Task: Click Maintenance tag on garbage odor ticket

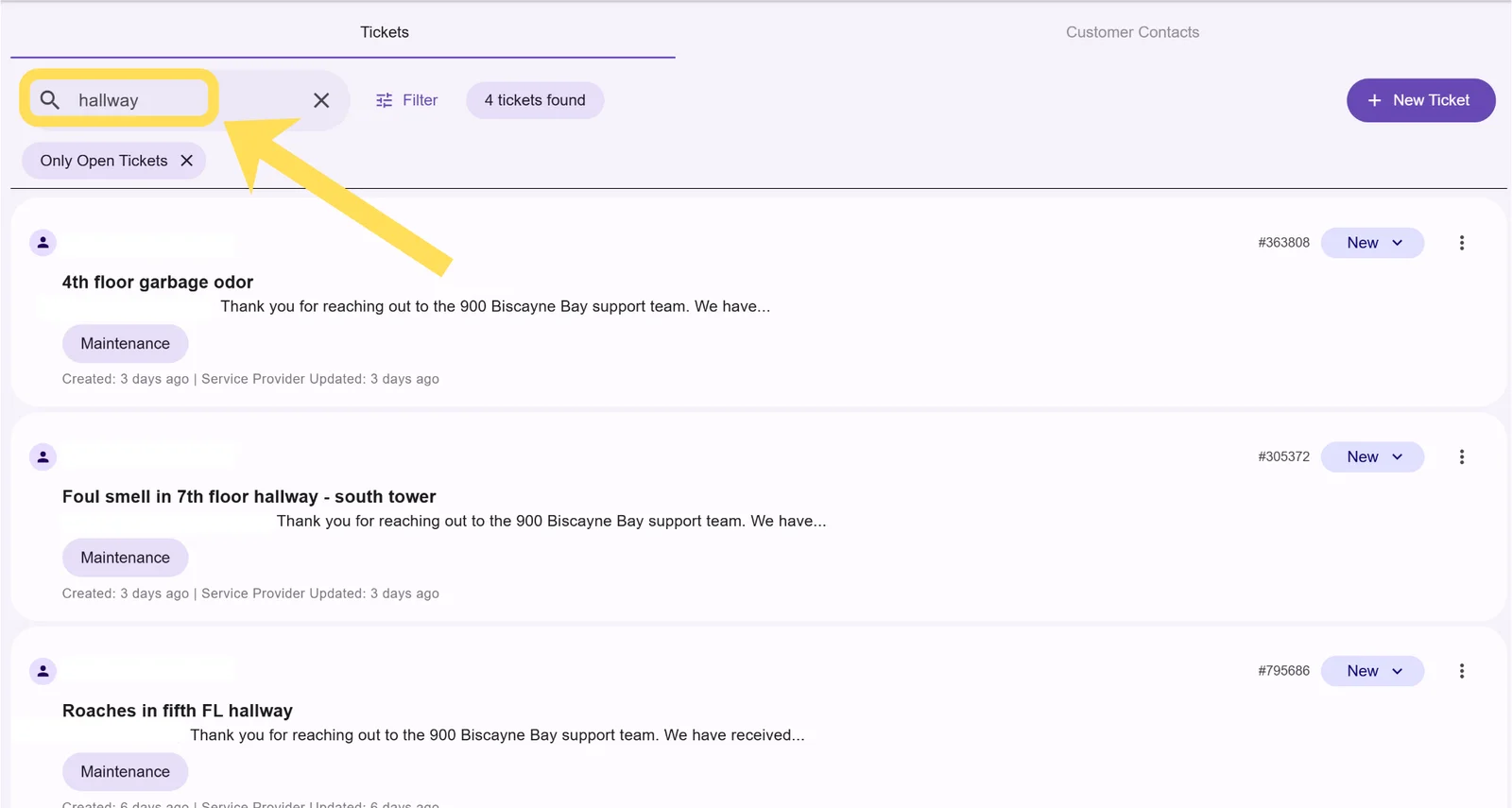Action: click(125, 343)
